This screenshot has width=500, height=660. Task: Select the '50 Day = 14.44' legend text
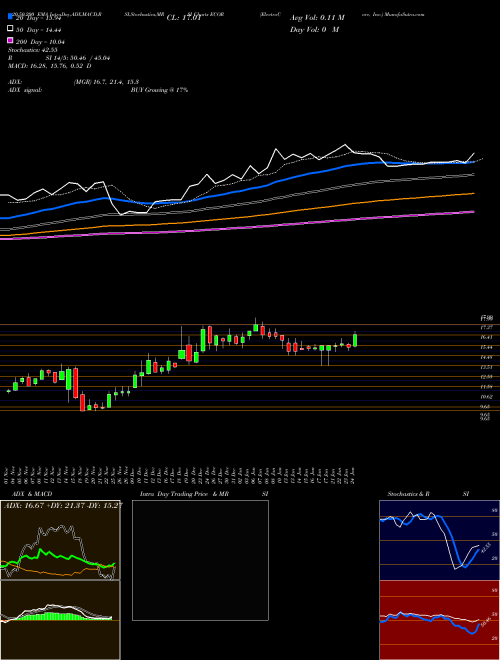tap(39, 30)
